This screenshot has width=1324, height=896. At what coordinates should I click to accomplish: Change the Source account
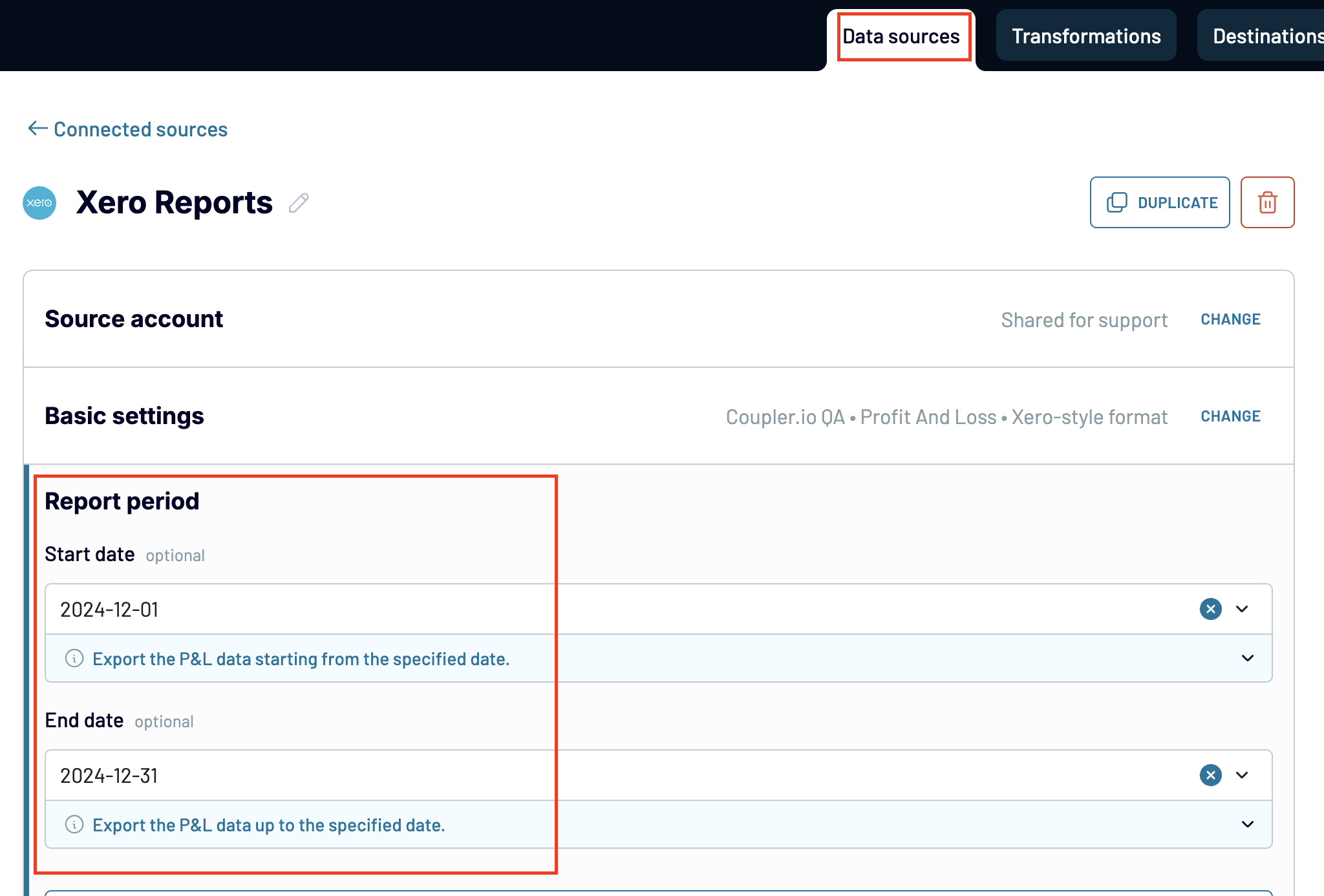click(1230, 319)
